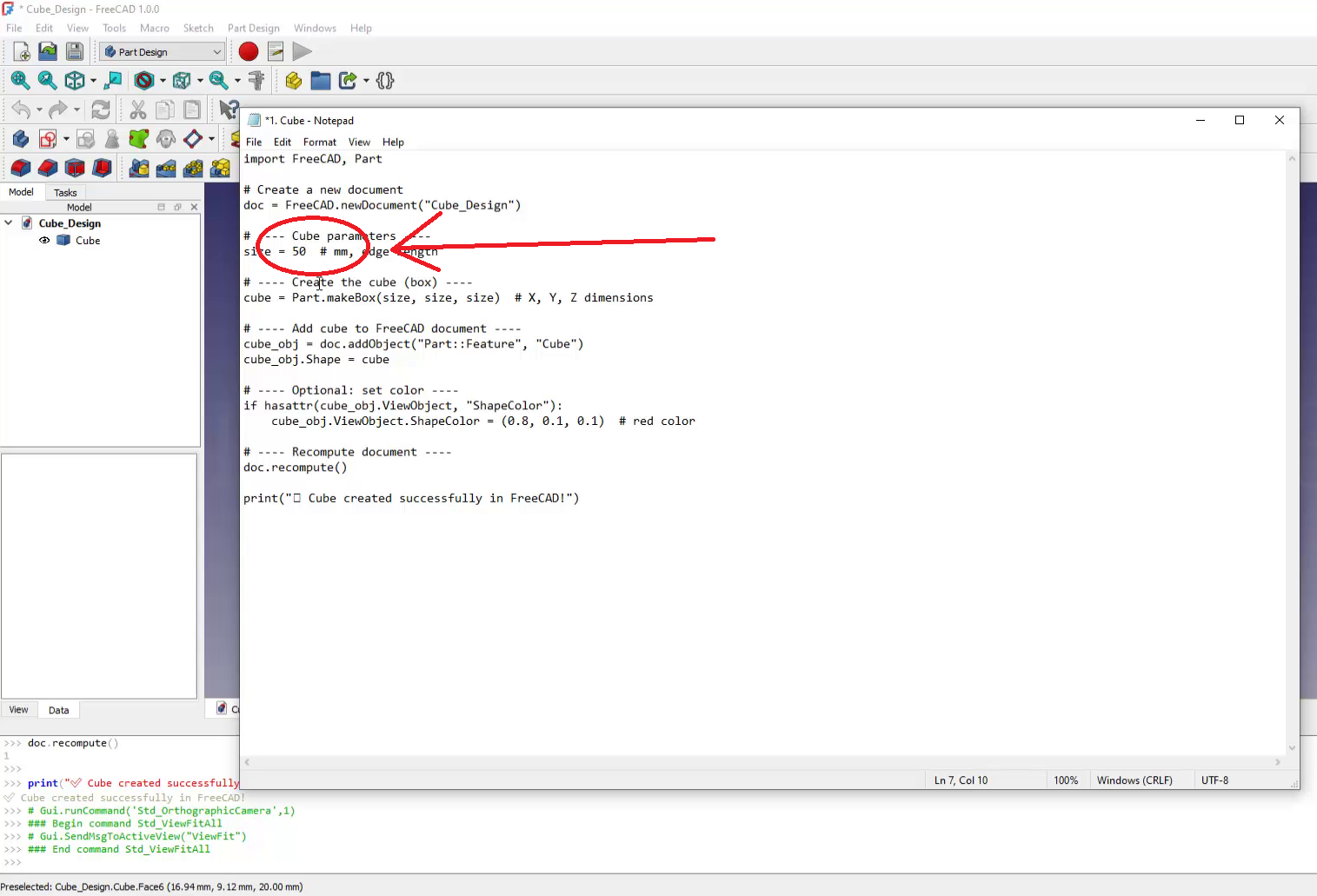Click the Measure caliper tool icon

pos(256,81)
